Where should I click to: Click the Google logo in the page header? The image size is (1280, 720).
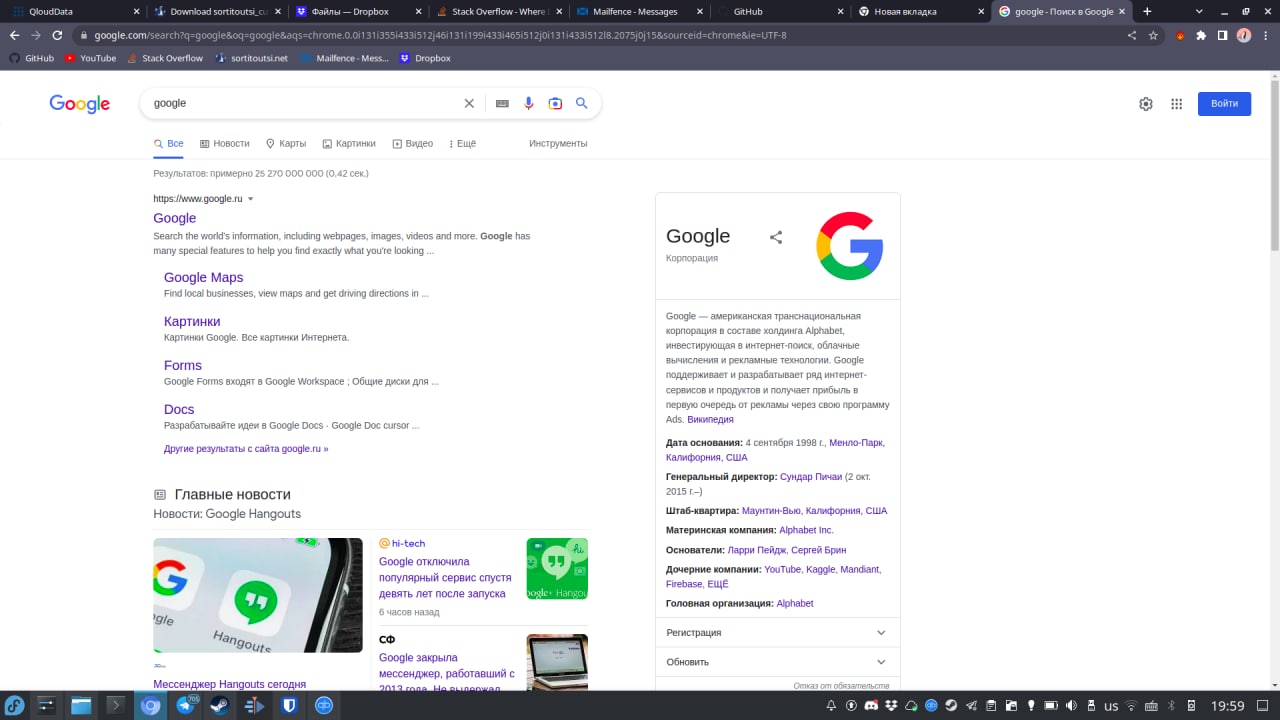coord(80,104)
